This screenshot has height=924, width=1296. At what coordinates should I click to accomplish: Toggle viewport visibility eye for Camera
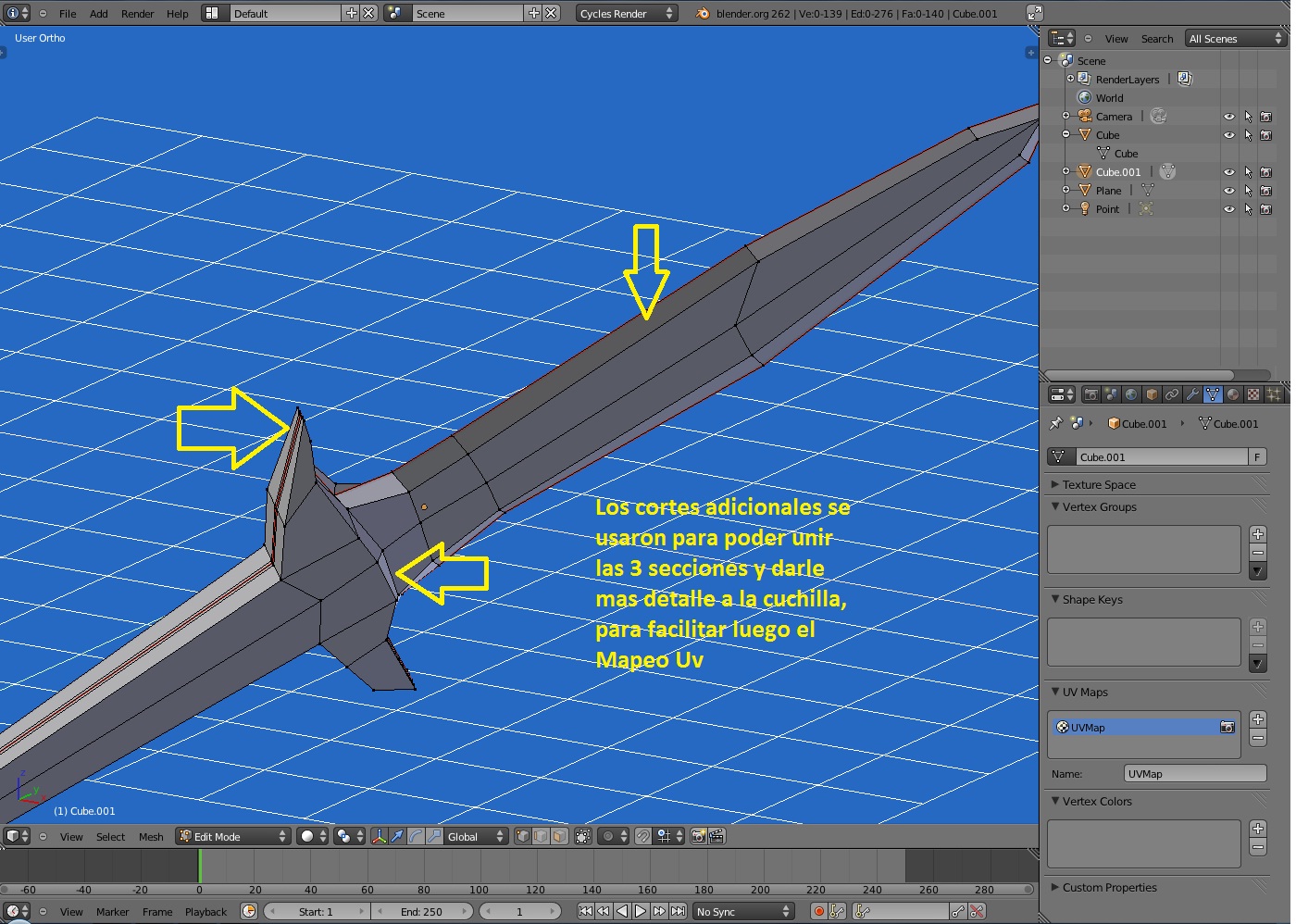[1229, 117]
